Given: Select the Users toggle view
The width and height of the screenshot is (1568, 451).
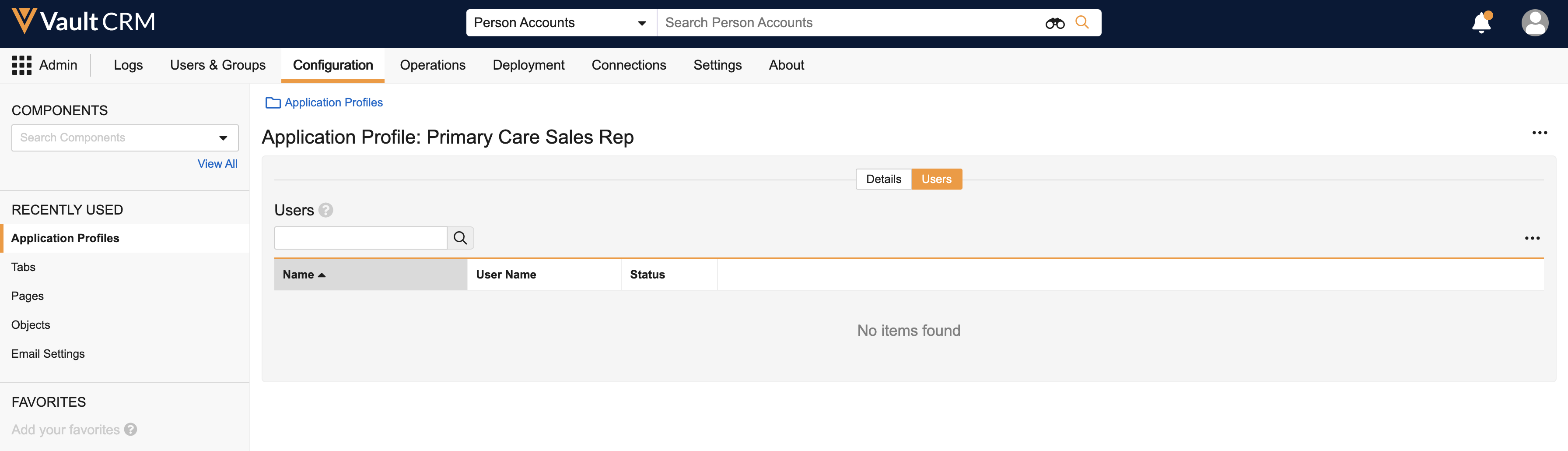Looking at the screenshot, I should coord(935,179).
